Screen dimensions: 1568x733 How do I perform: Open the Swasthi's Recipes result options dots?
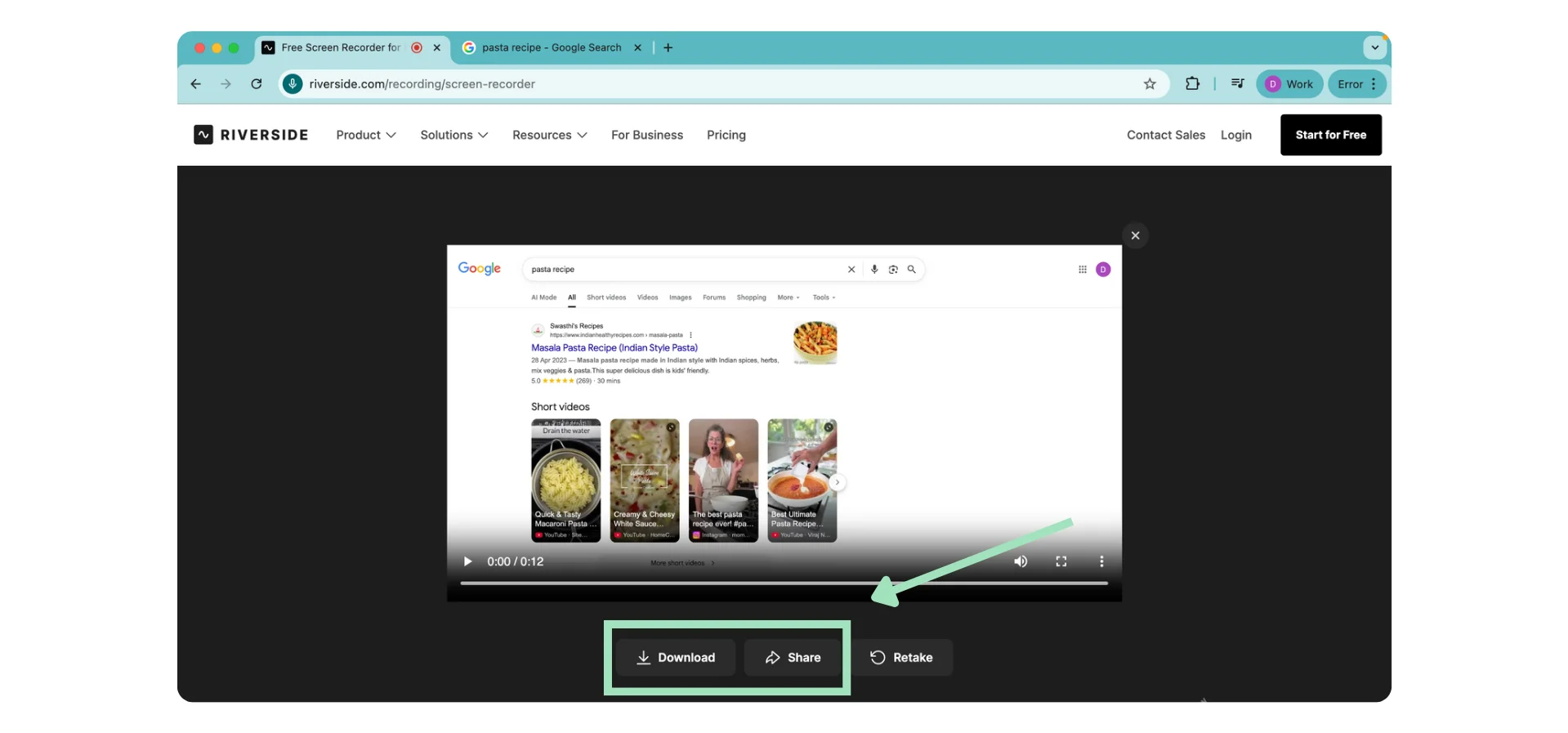[691, 334]
